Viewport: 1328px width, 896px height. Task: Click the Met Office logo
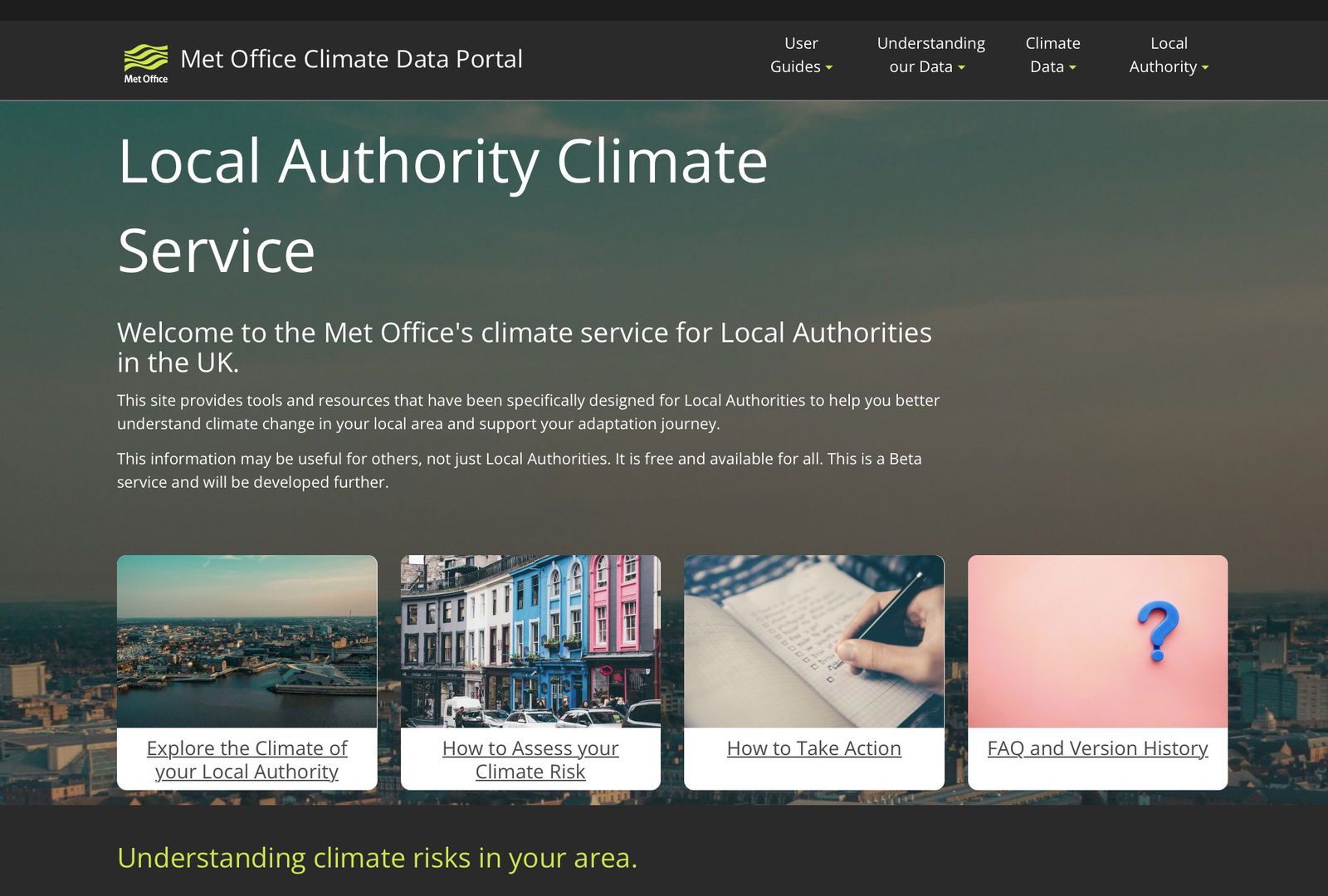(146, 58)
